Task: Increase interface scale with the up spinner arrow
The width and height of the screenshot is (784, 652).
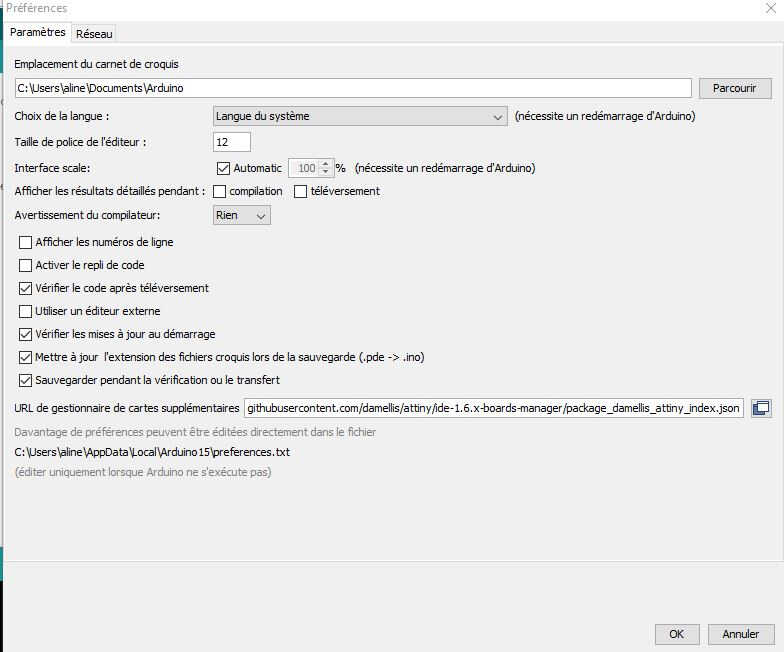Action: [x=326, y=164]
